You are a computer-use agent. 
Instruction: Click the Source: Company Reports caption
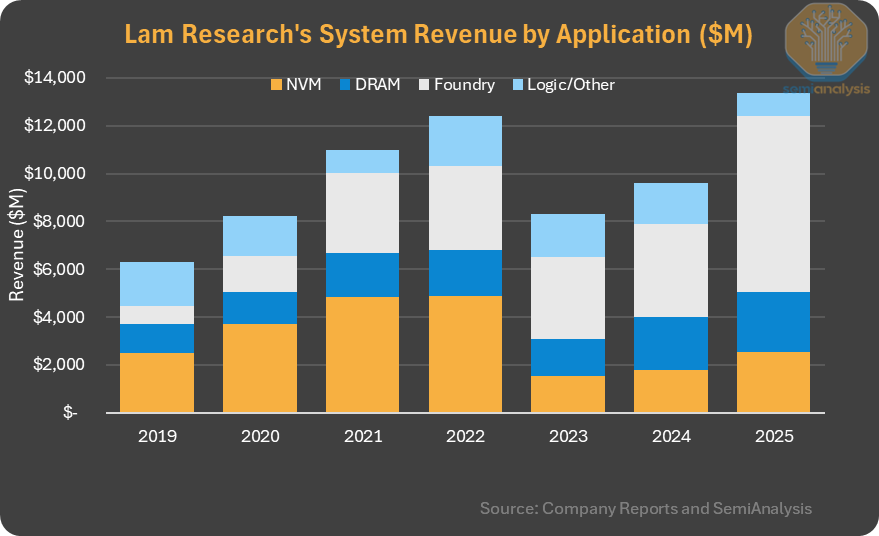(x=646, y=508)
